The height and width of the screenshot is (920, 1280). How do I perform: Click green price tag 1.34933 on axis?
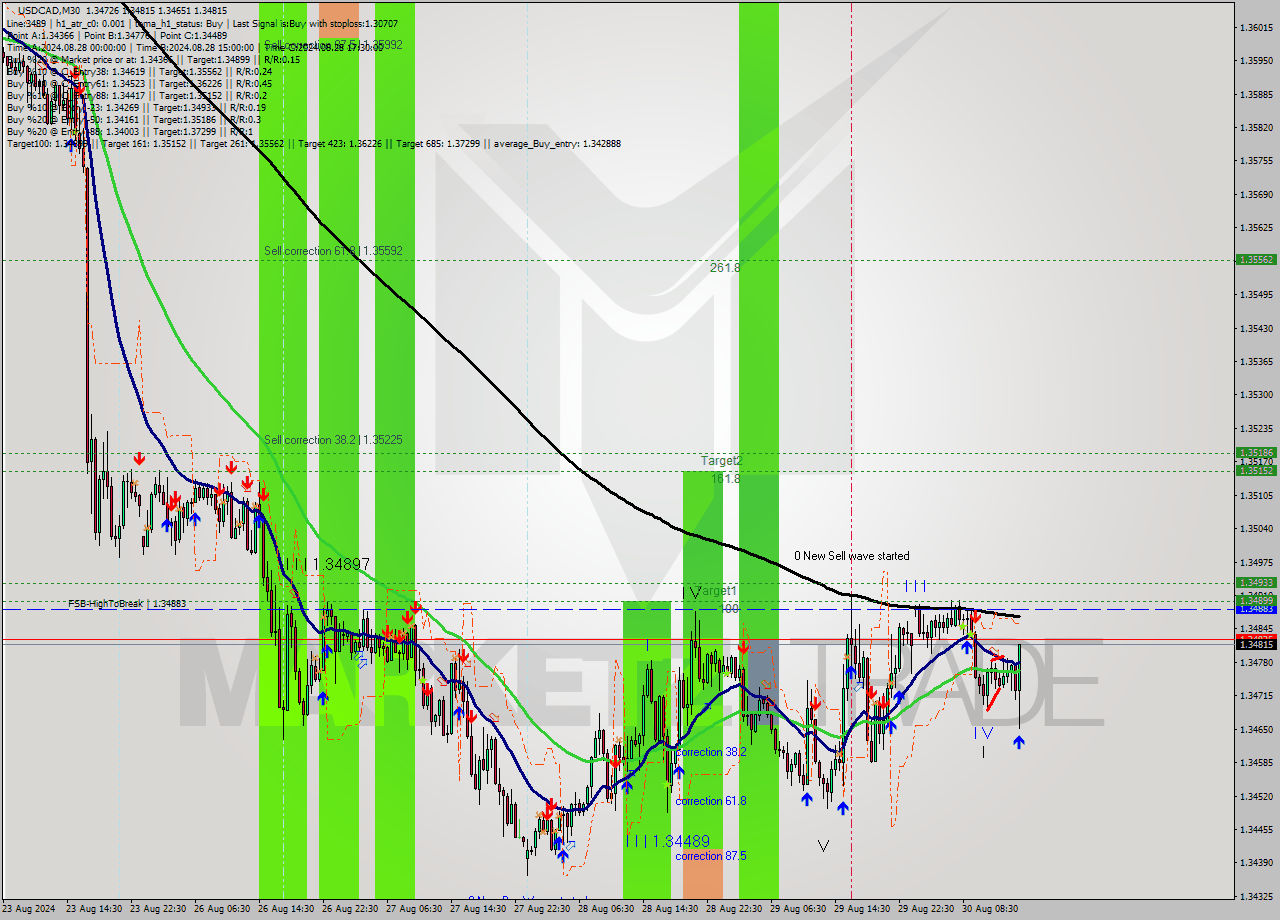click(1256, 582)
